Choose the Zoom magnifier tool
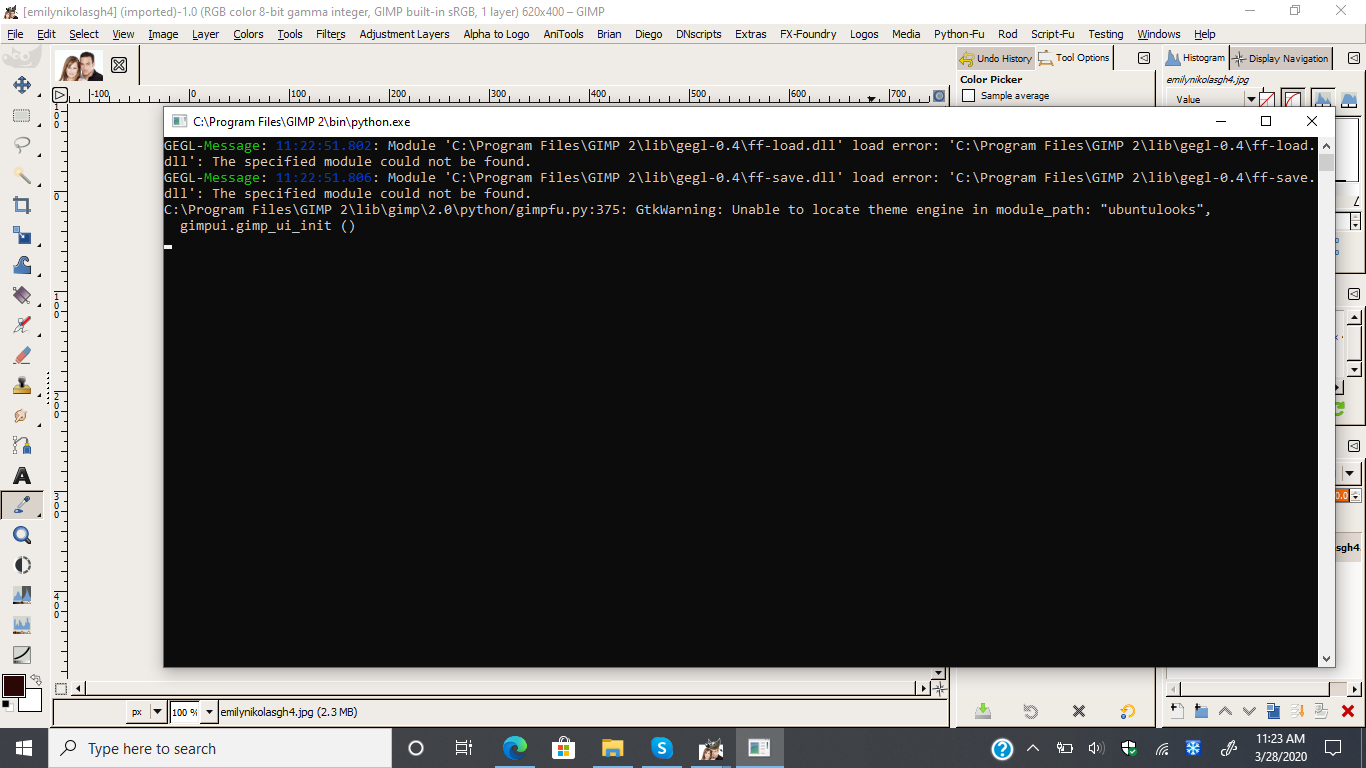This screenshot has width=1366, height=768. [21, 535]
